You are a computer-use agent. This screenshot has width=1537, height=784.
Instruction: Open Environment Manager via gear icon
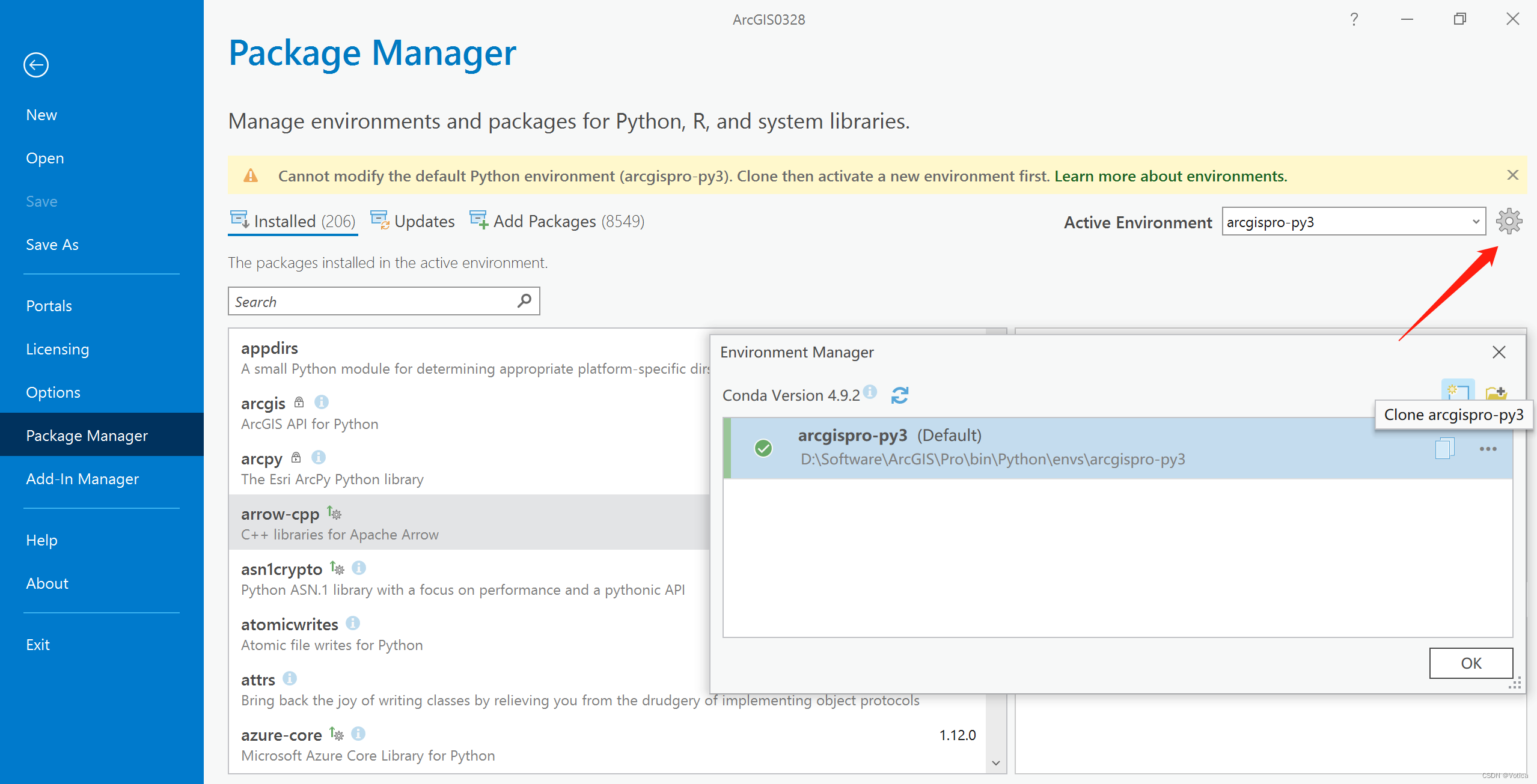click(x=1509, y=222)
